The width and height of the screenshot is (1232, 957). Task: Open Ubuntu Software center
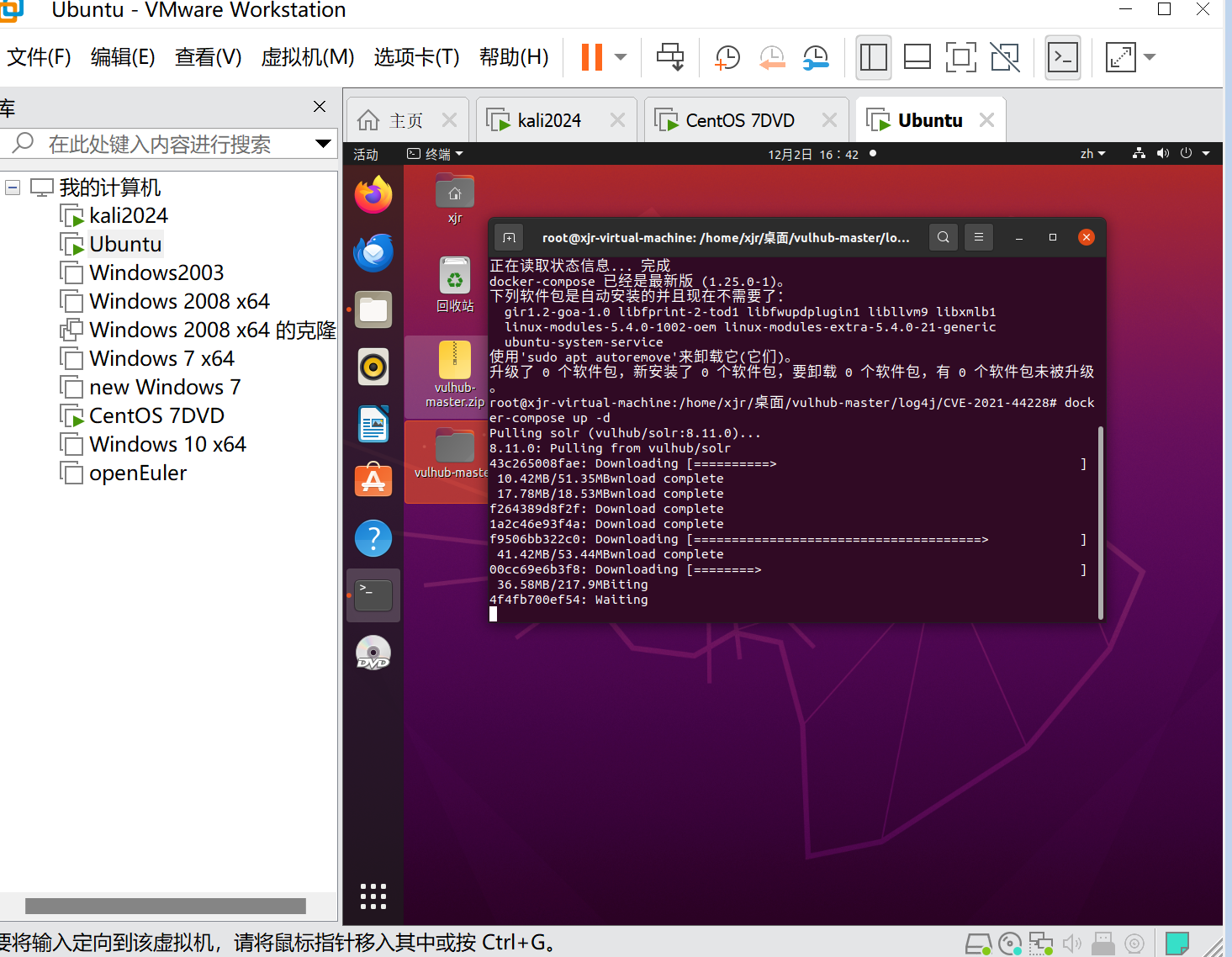pos(373,481)
